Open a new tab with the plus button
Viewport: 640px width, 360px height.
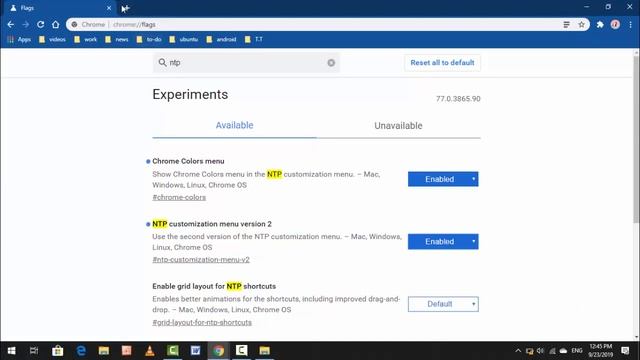click(x=125, y=8)
